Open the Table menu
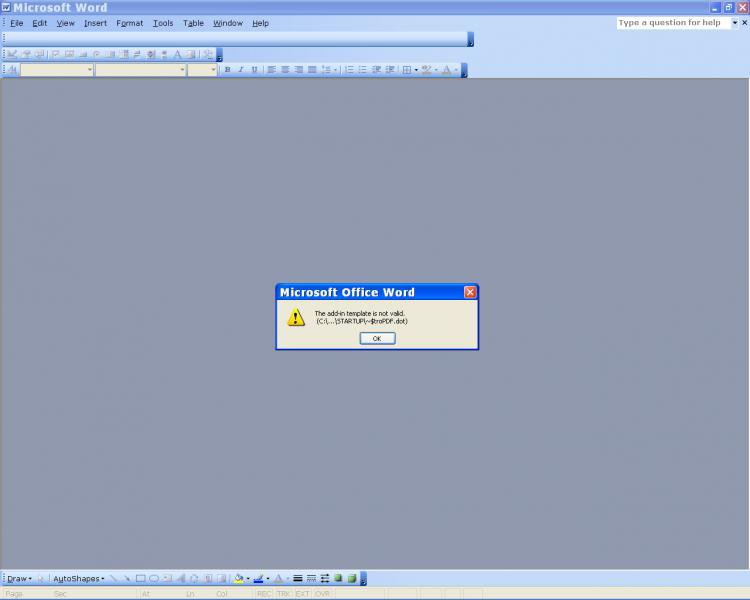 point(193,23)
